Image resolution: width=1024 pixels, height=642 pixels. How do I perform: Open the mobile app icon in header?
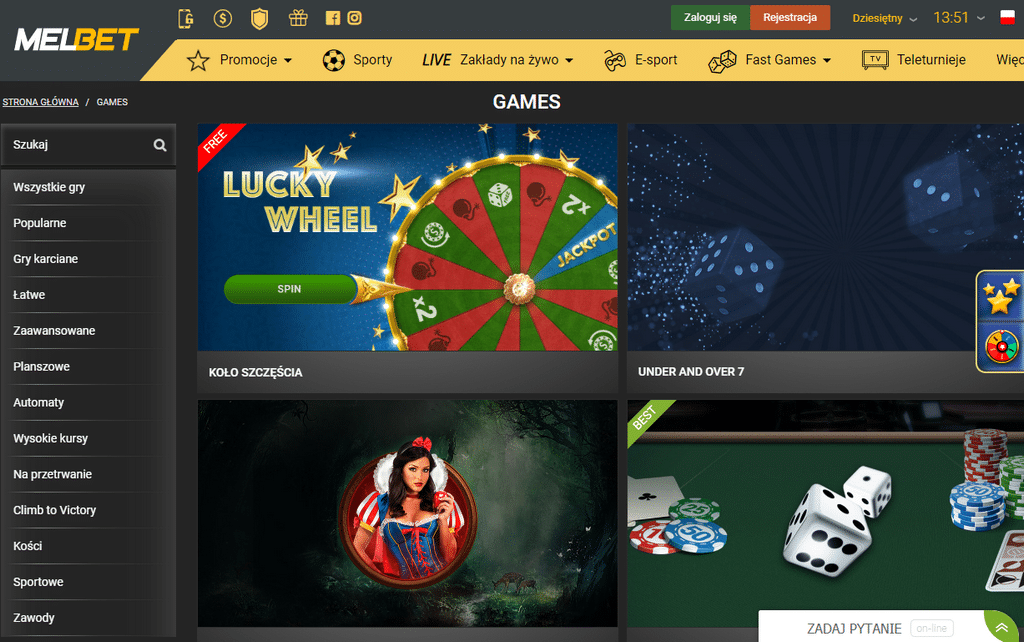coord(186,18)
